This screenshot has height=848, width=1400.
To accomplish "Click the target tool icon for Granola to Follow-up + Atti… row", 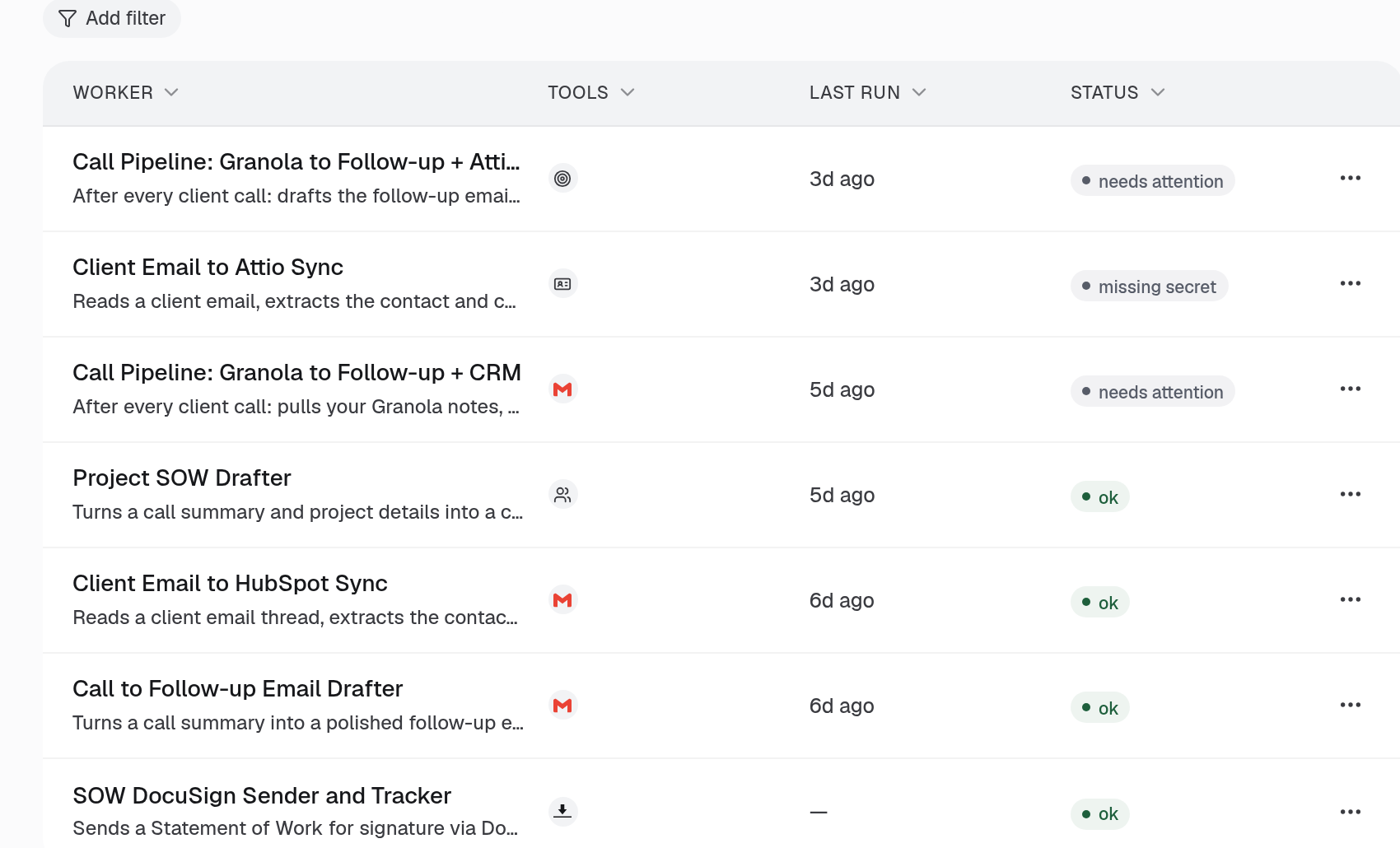I will 562,179.
